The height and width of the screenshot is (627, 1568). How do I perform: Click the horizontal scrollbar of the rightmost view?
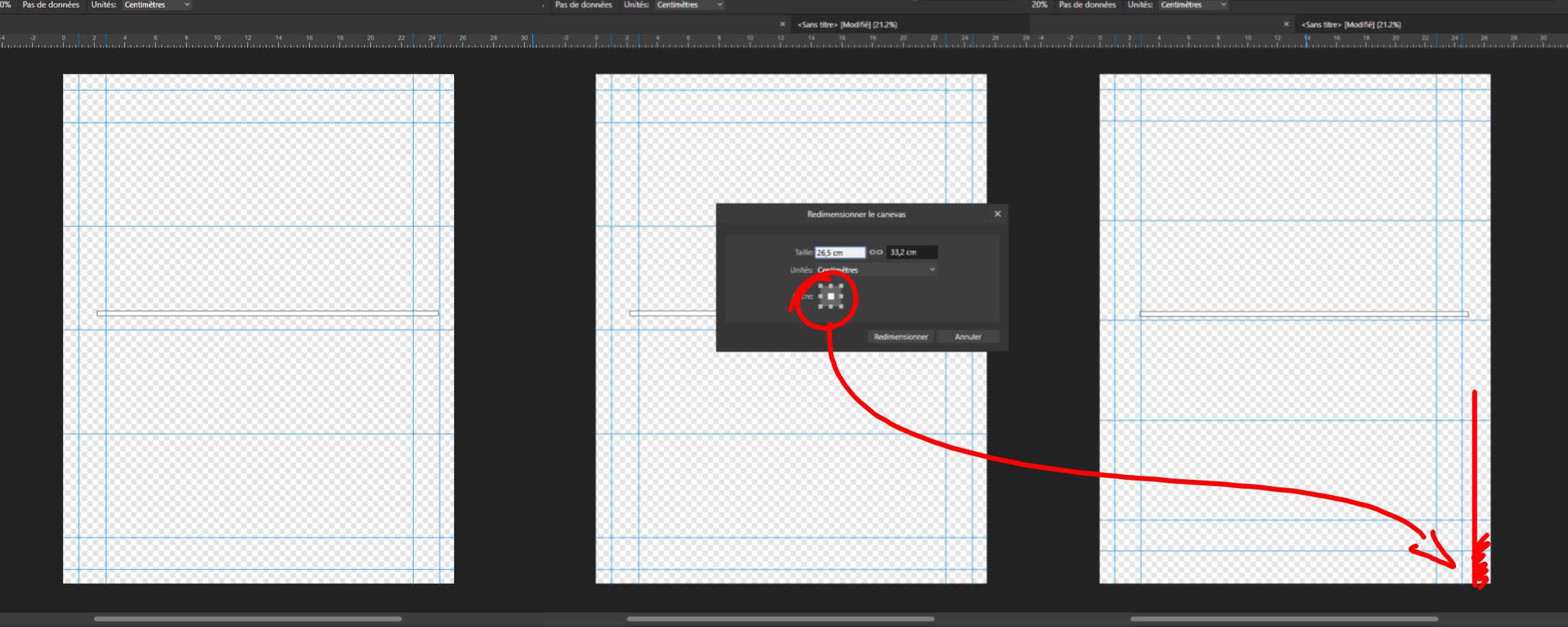pos(1284,619)
